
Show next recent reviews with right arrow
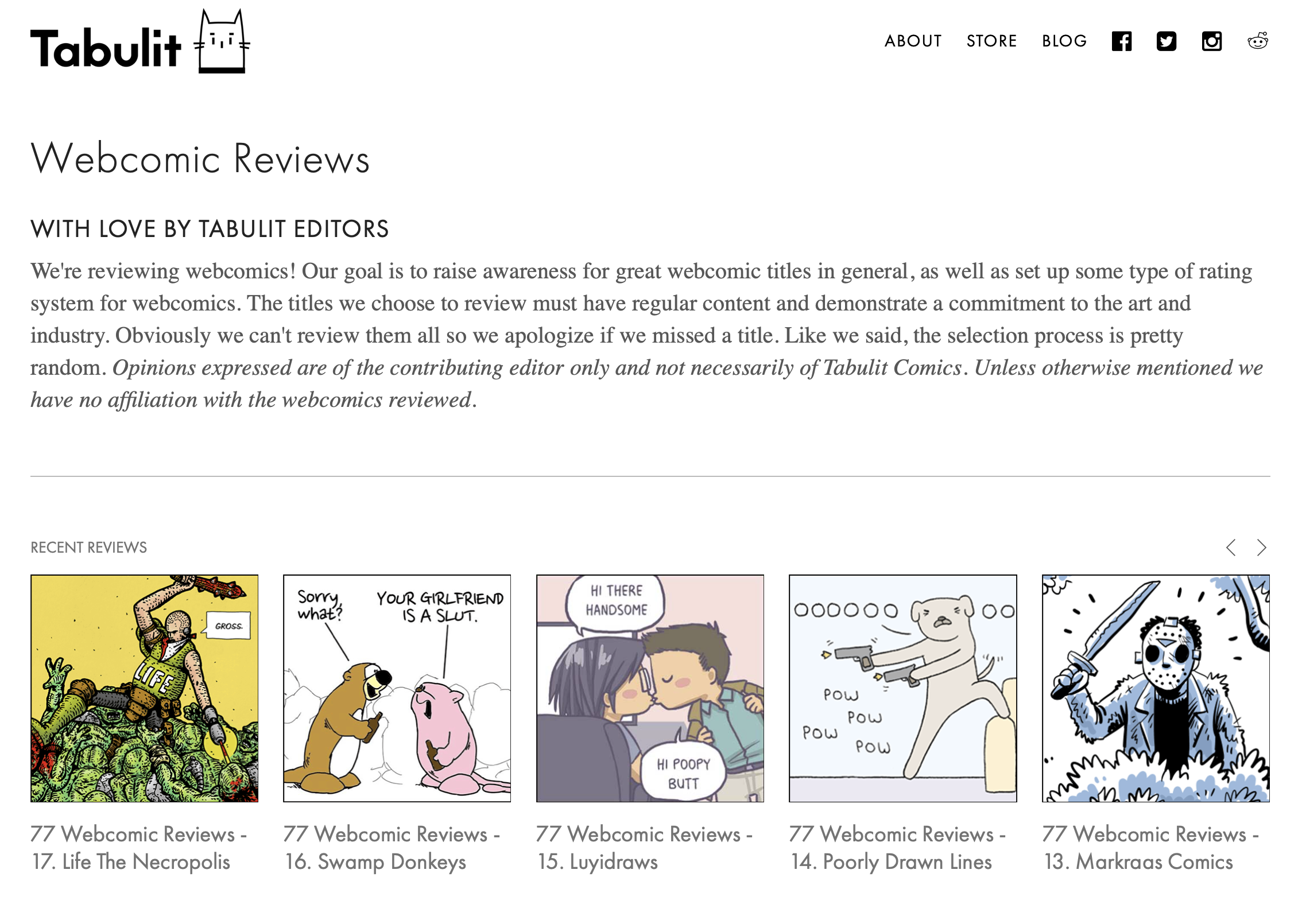(x=1261, y=548)
